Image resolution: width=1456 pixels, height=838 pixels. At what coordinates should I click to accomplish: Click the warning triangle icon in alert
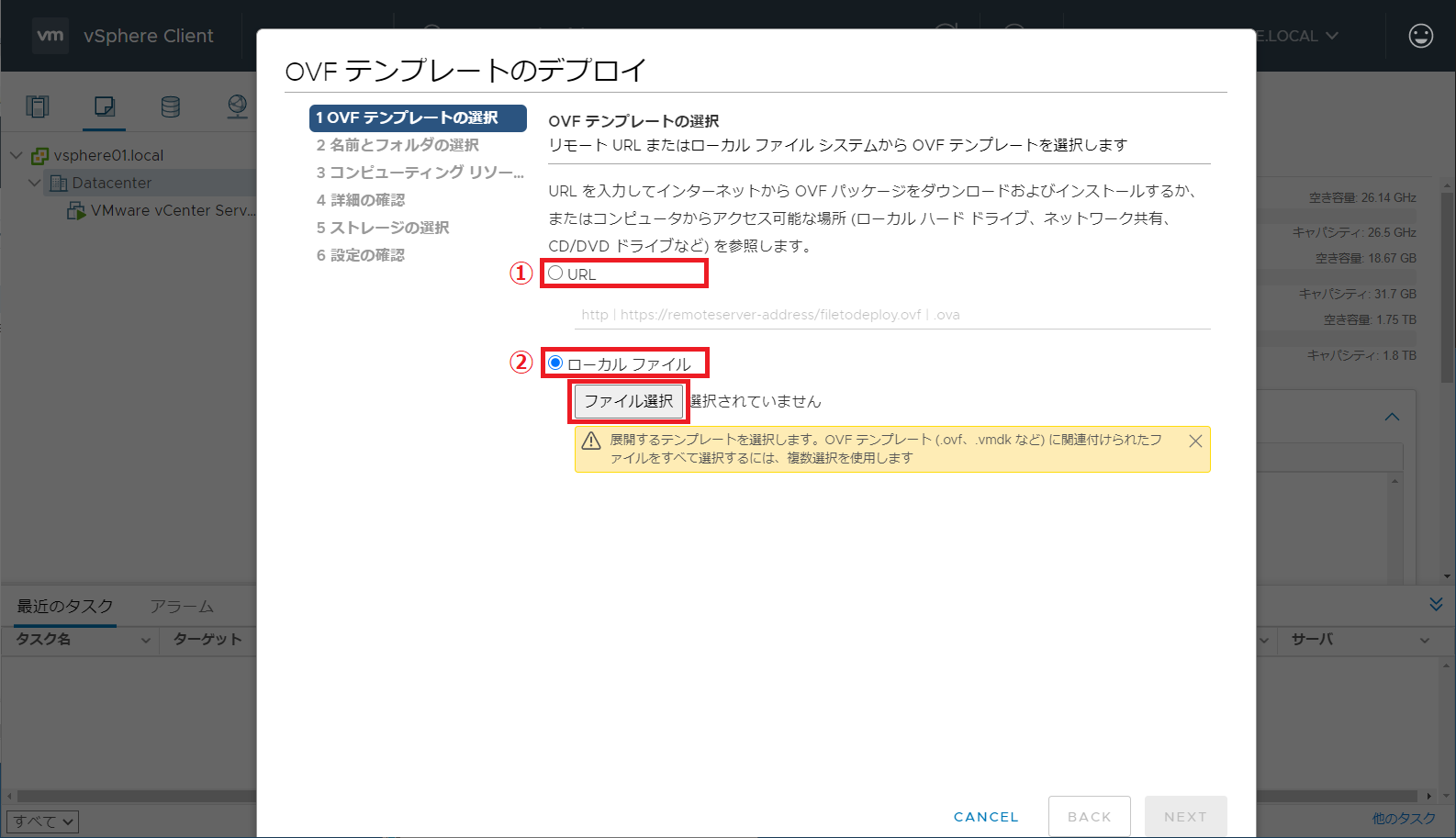(591, 441)
